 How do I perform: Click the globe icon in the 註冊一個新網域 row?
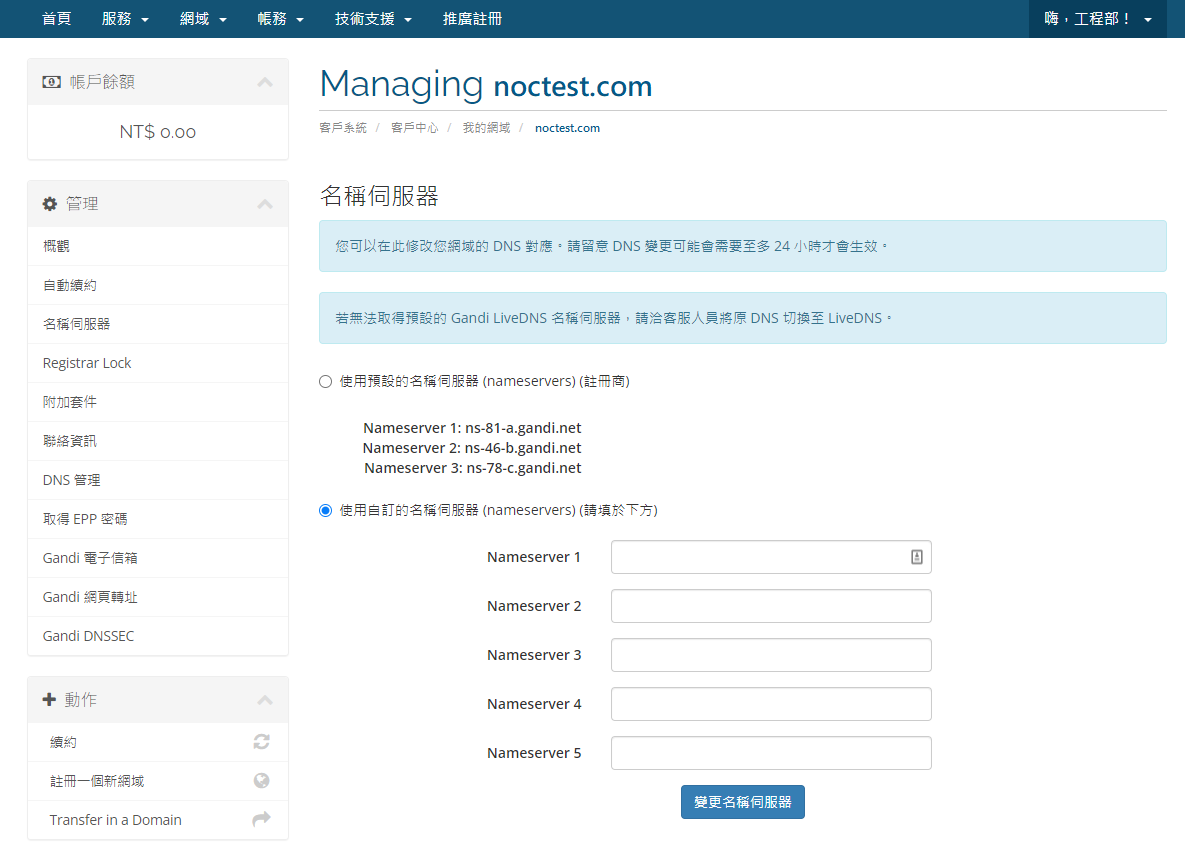261,781
